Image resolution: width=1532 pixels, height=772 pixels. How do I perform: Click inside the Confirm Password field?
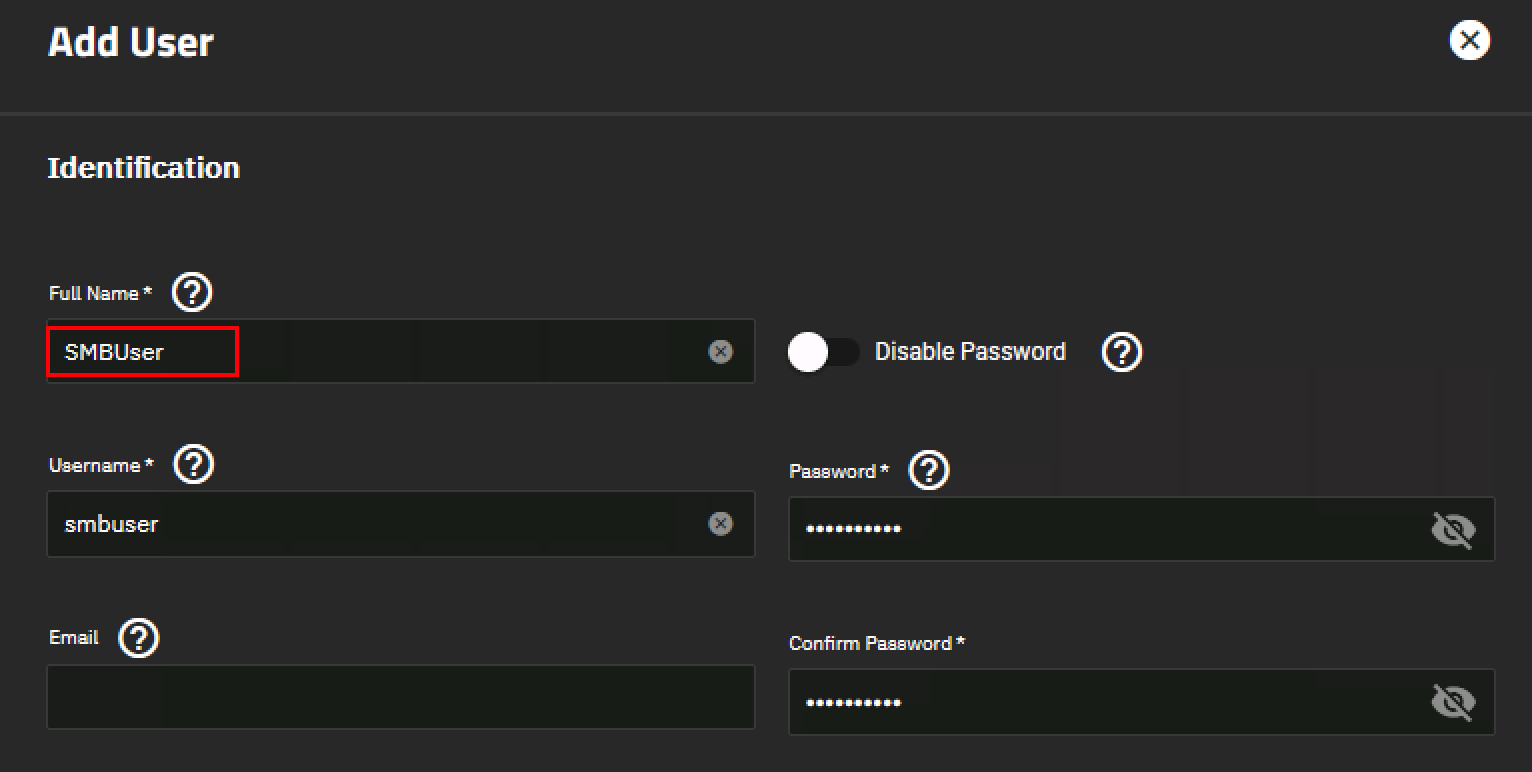1100,702
